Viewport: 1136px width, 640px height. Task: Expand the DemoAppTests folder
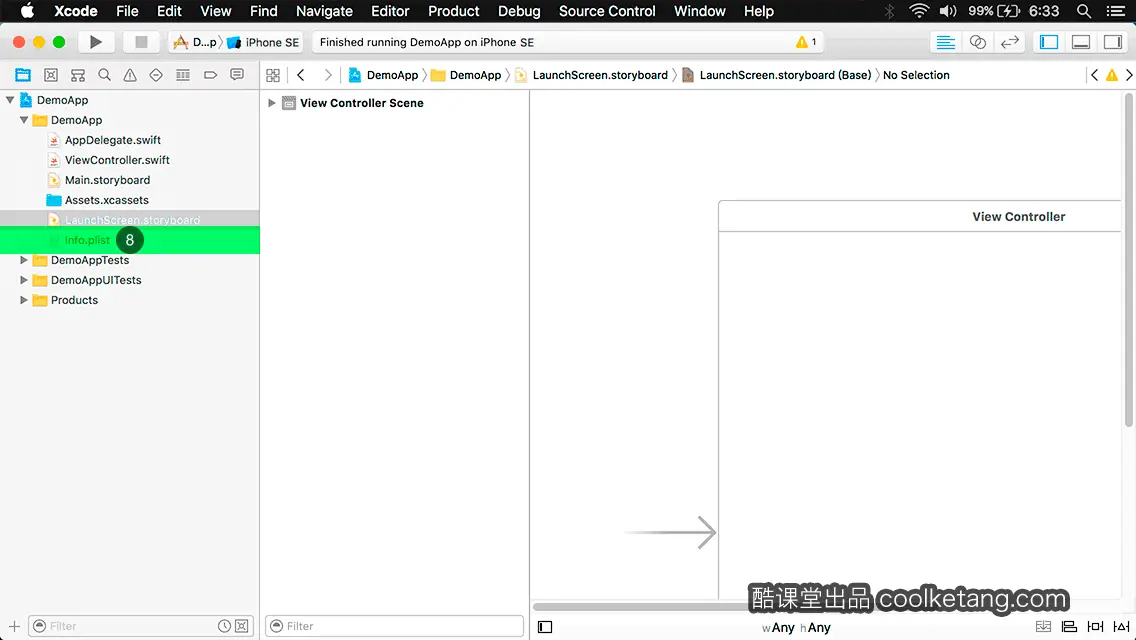pos(24,259)
